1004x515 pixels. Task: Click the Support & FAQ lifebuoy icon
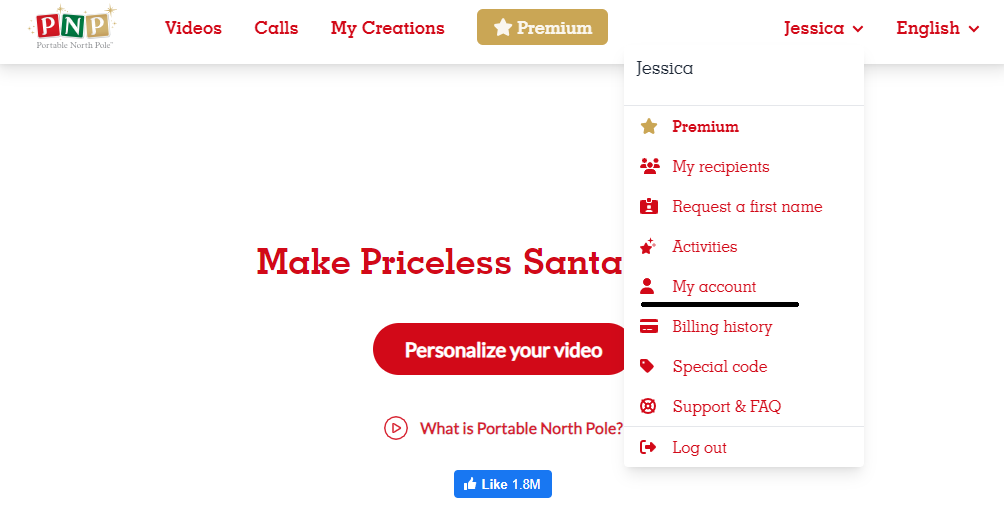pyautogui.click(x=648, y=406)
